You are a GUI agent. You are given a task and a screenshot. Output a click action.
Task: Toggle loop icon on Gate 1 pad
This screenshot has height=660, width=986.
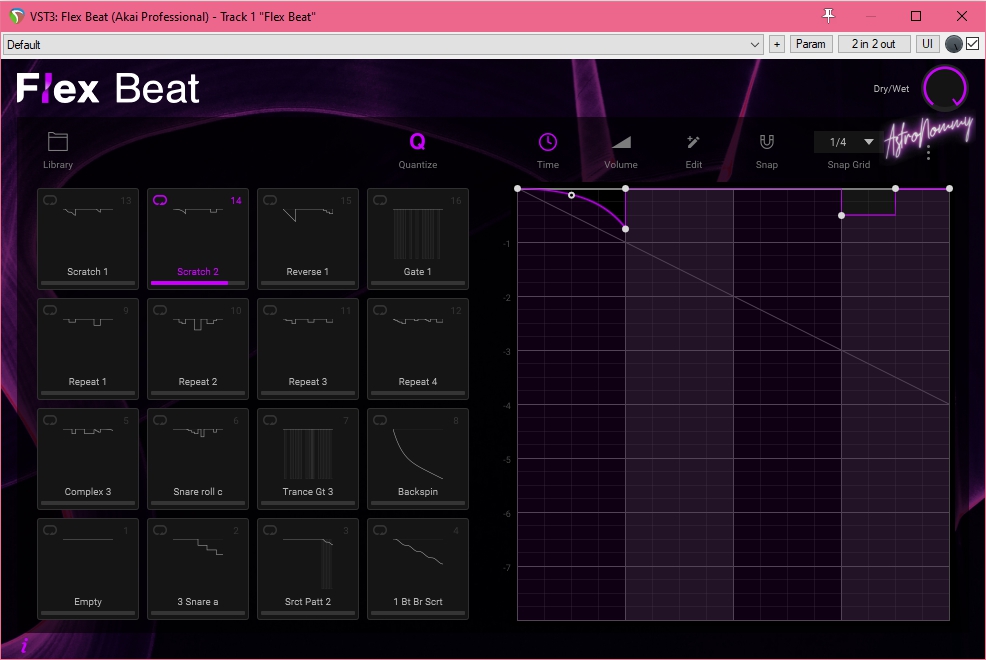pyautogui.click(x=380, y=201)
